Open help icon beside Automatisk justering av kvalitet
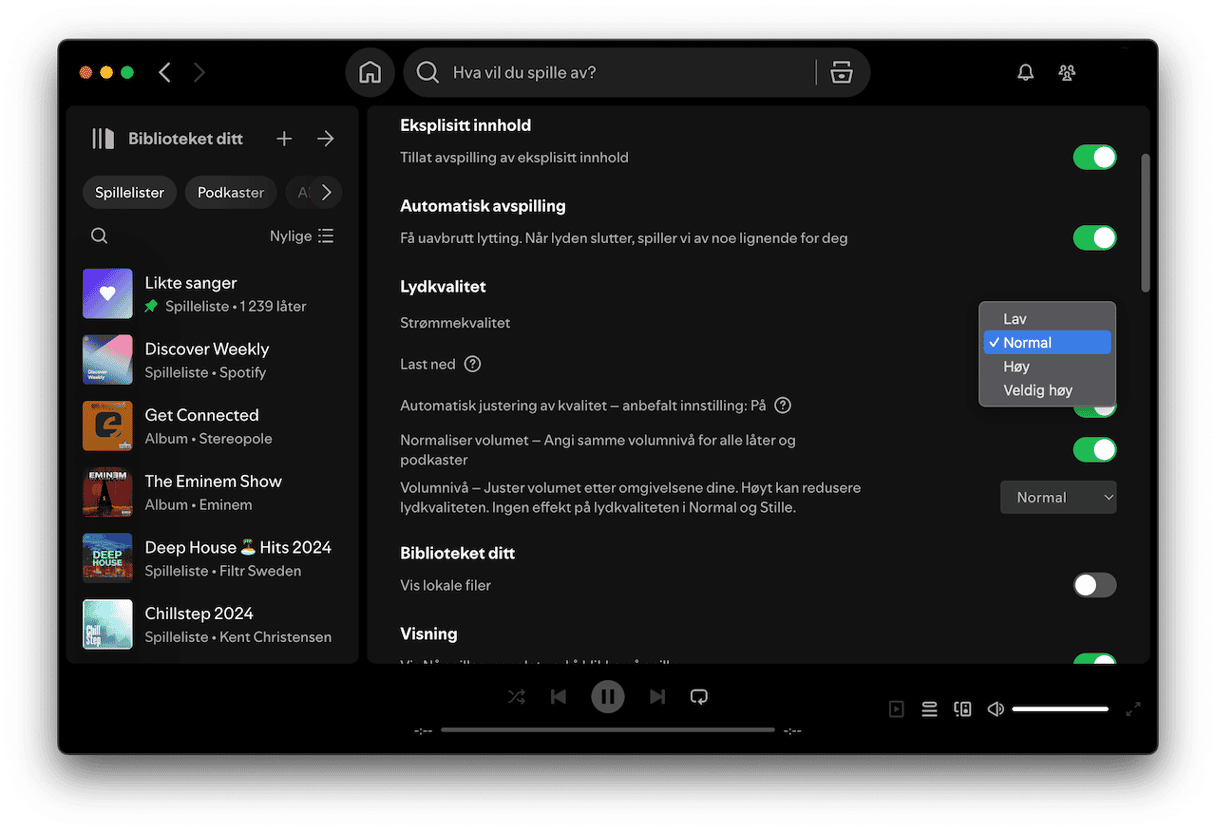1216x831 pixels. [x=783, y=405]
